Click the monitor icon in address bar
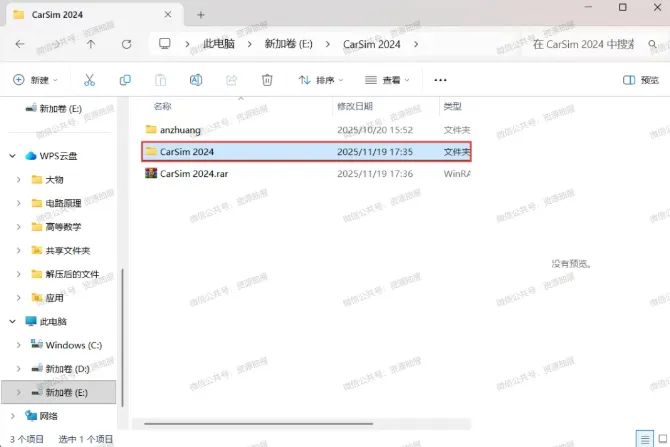Screen dimensions: 670x447 point(165,44)
